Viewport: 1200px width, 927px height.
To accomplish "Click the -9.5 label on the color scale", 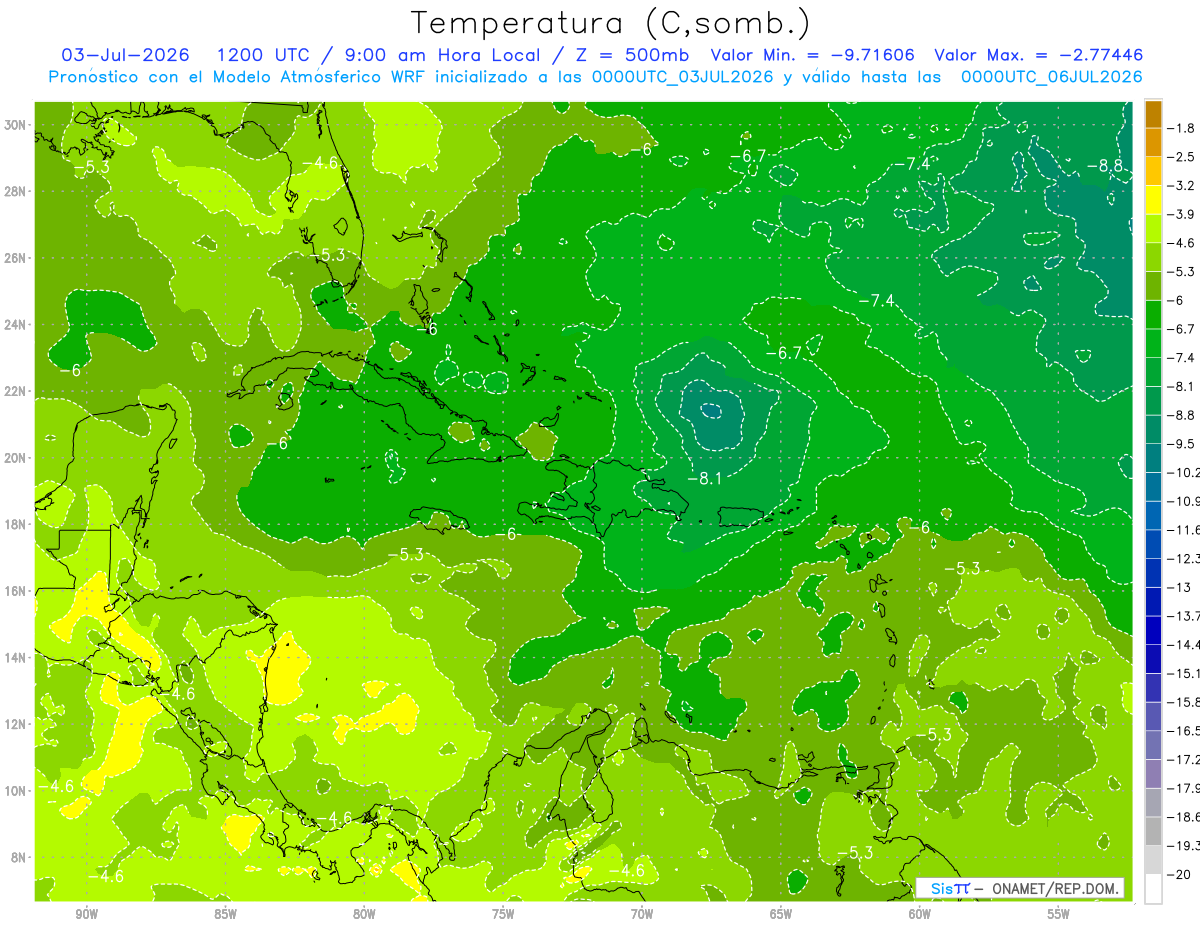I will (1182, 443).
